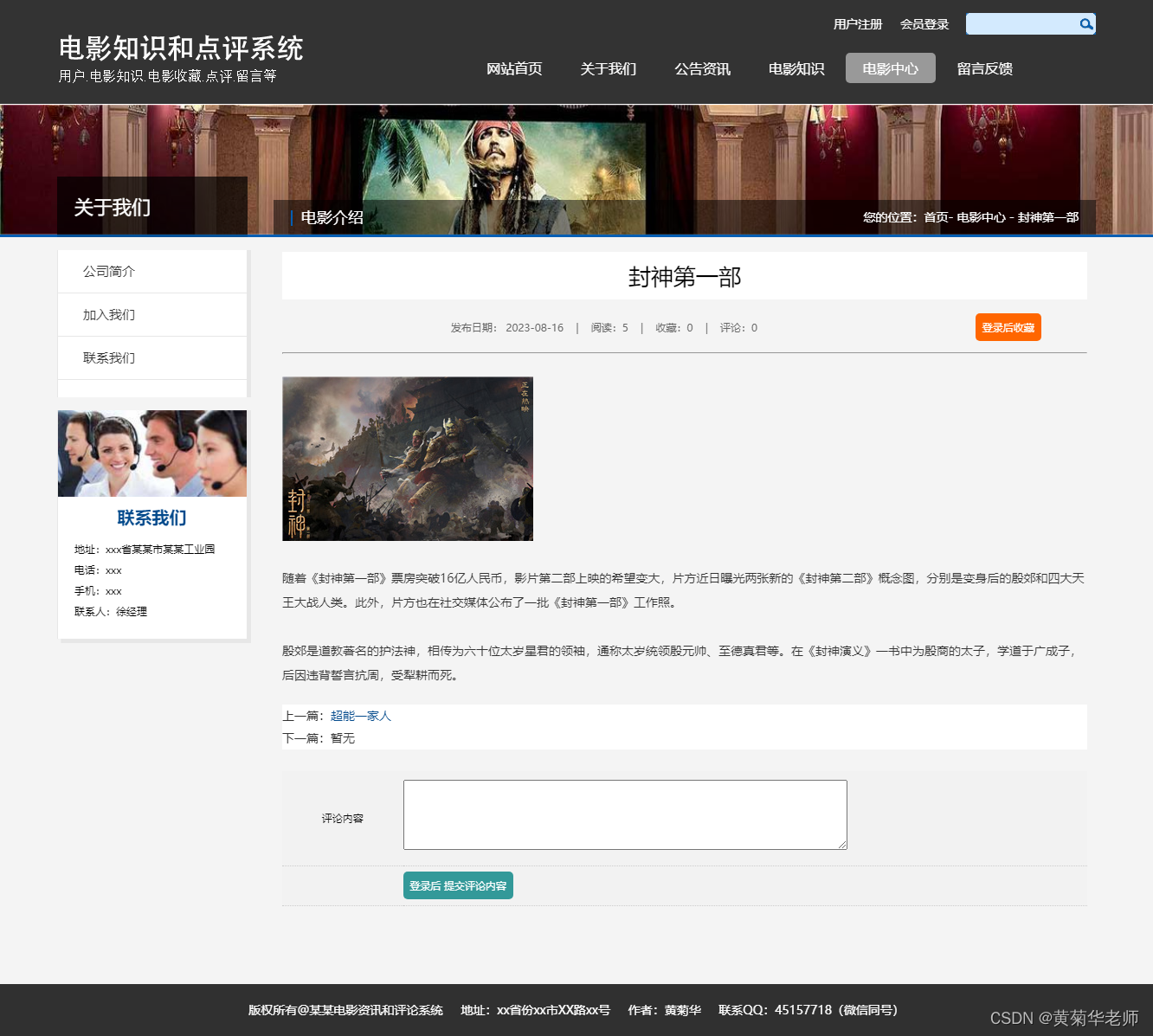Click the subtitle 用户.电影知识.电影收藏.点评.留言等
Image resolution: width=1153 pixels, height=1036 pixels.
tap(168, 76)
